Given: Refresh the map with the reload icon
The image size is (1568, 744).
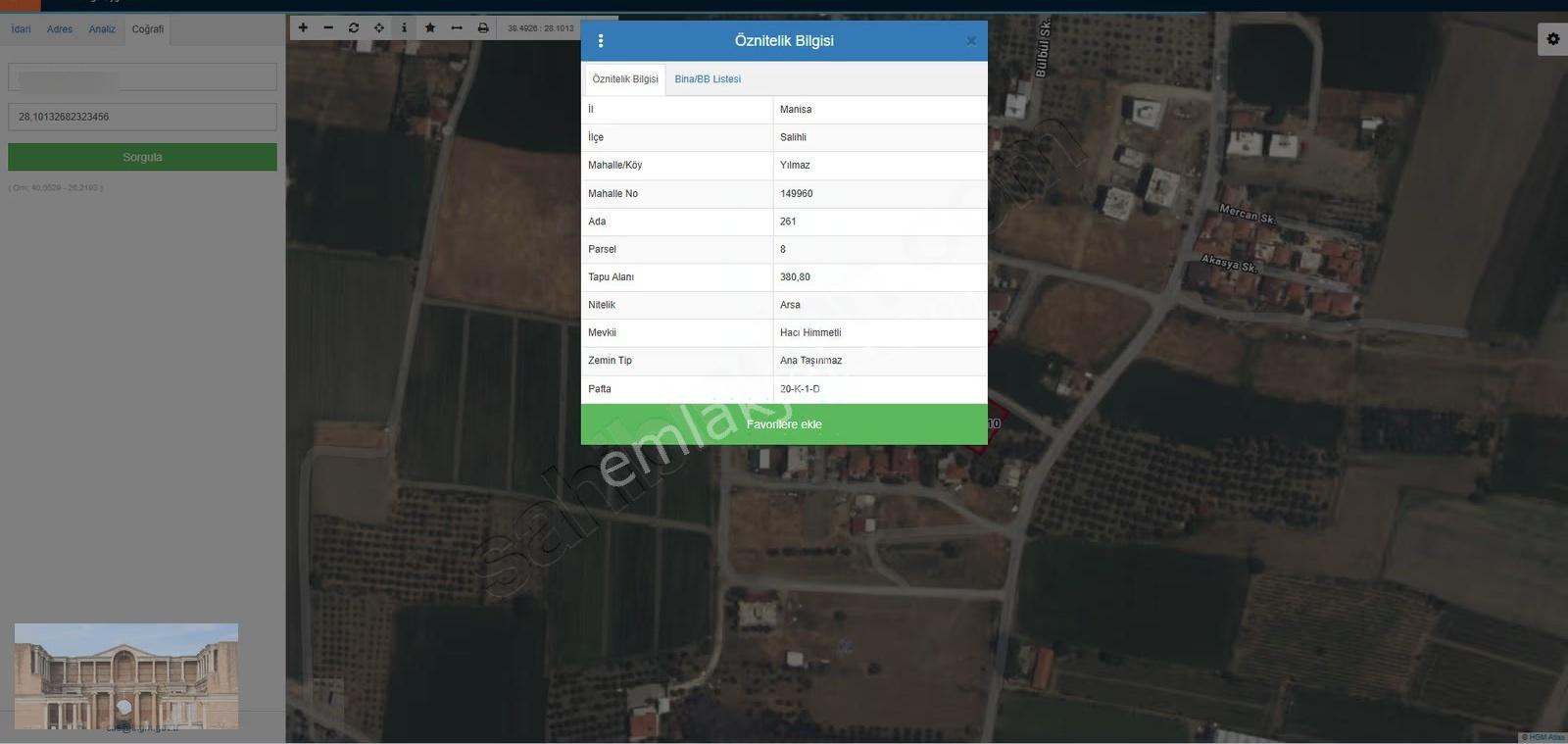Looking at the screenshot, I should click(x=354, y=27).
